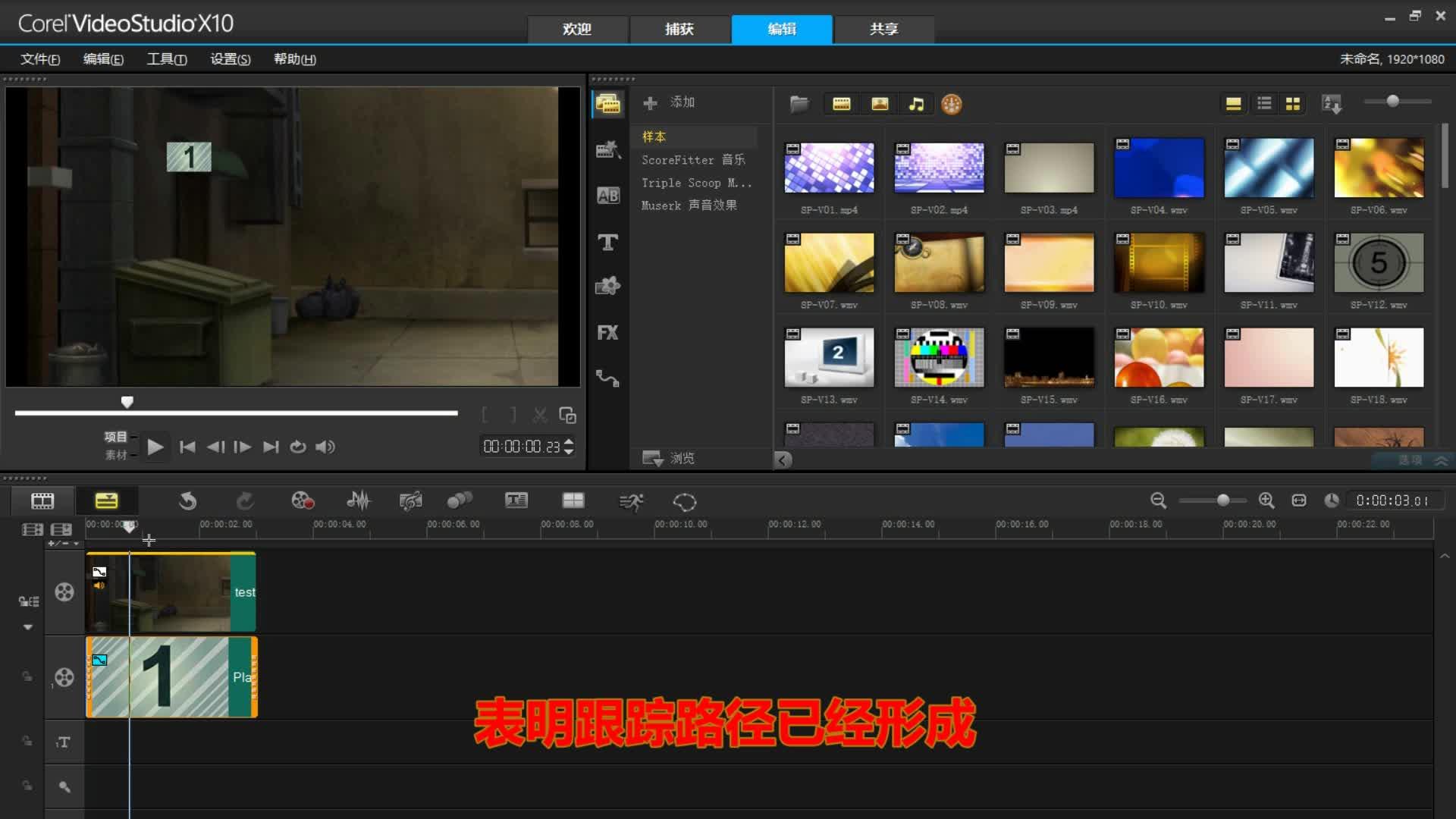The width and height of the screenshot is (1456, 819).
Task: Toggle audio files filter in library
Action: click(x=916, y=104)
